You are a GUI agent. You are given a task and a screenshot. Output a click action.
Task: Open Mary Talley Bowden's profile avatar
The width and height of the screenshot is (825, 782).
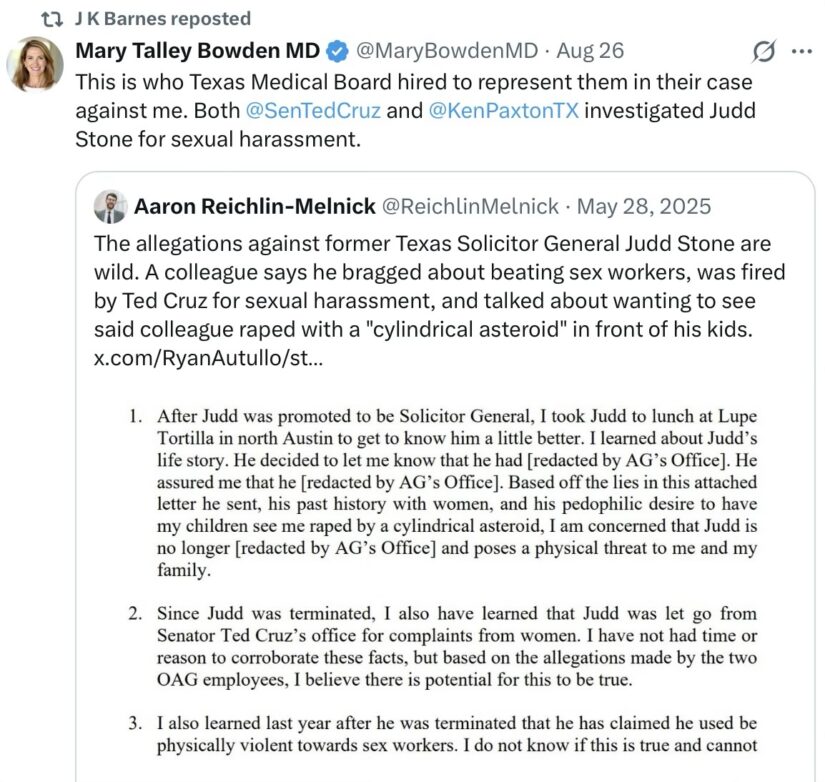(x=35, y=64)
